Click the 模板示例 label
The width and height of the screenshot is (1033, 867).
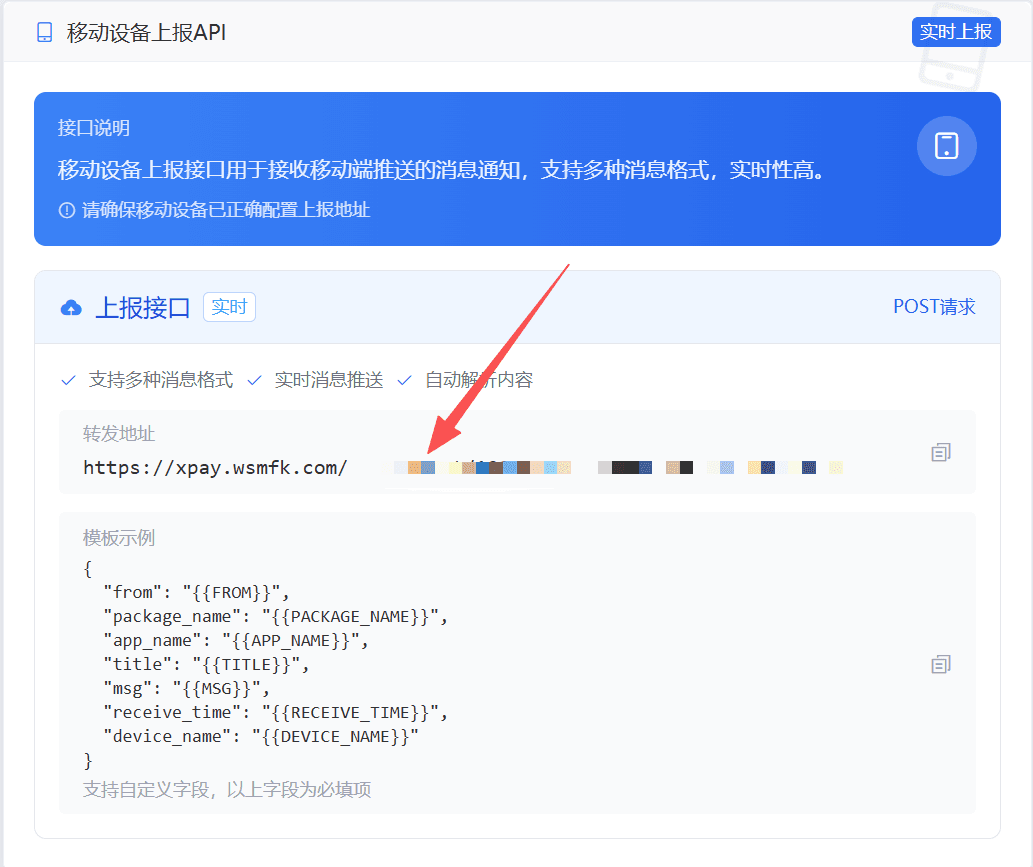pos(119,538)
